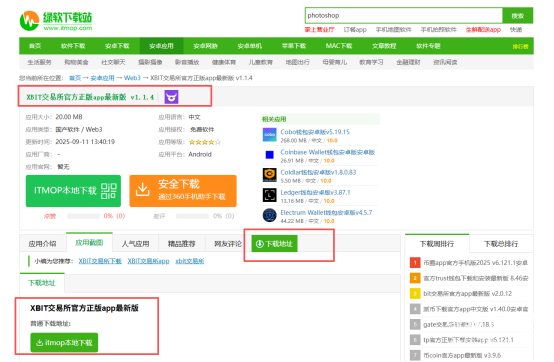The image size is (554, 362).
Task: Click the Cobo wallet app icon
Action: click(270, 135)
